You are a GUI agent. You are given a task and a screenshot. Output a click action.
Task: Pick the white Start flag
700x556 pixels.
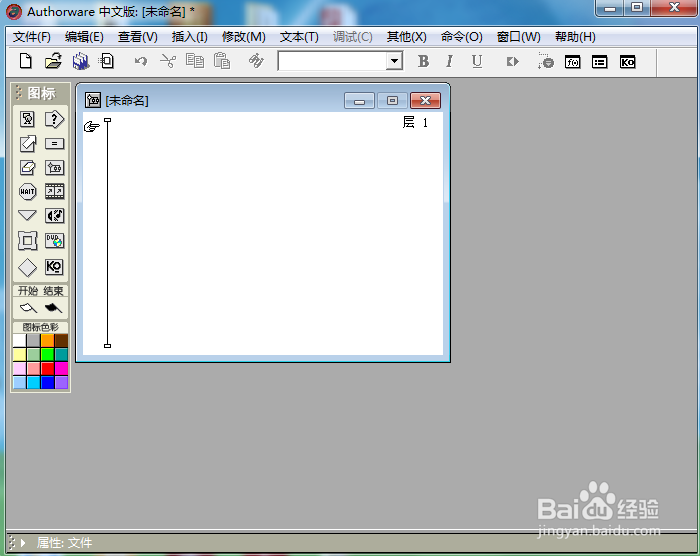click(29, 308)
